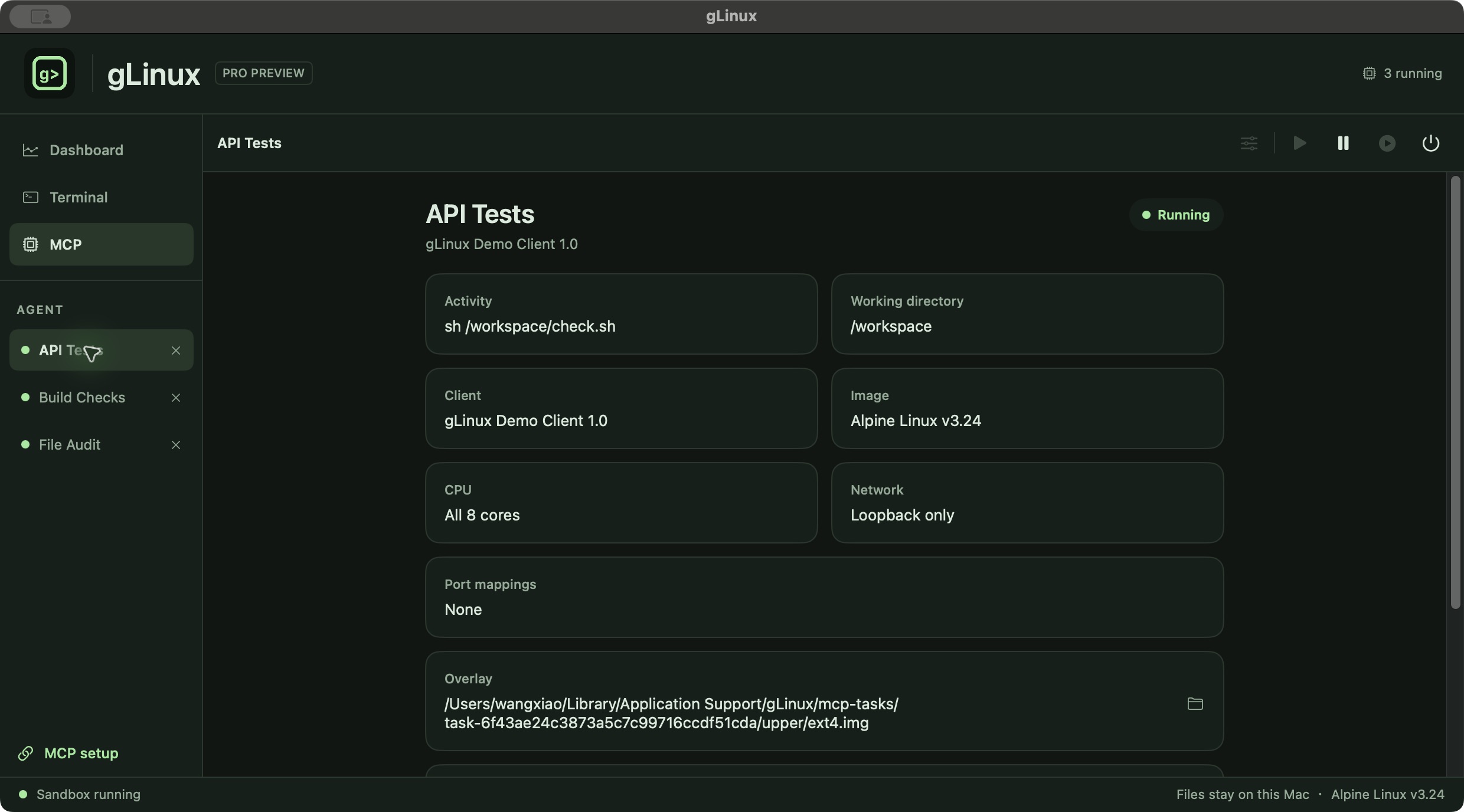Click the Network Loopback only value
Viewport: 1464px width, 812px height.
pyautogui.click(x=902, y=515)
